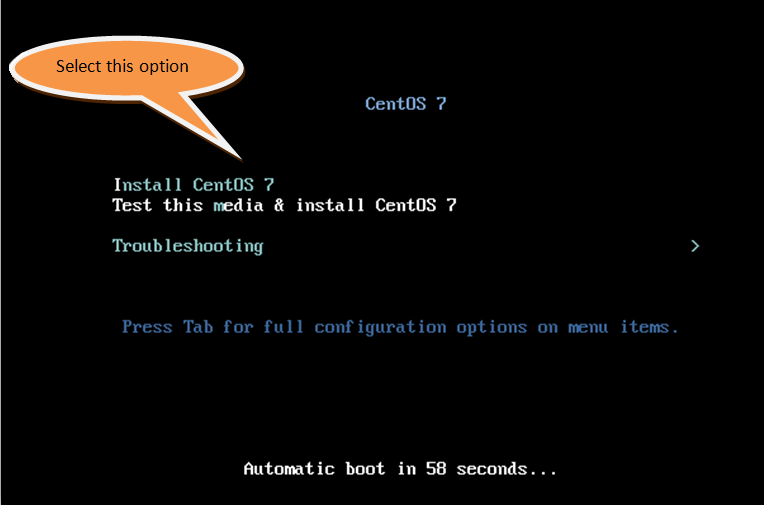Click the words menu items in the hint
This screenshot has width=764, height=505.
point(623,327)
